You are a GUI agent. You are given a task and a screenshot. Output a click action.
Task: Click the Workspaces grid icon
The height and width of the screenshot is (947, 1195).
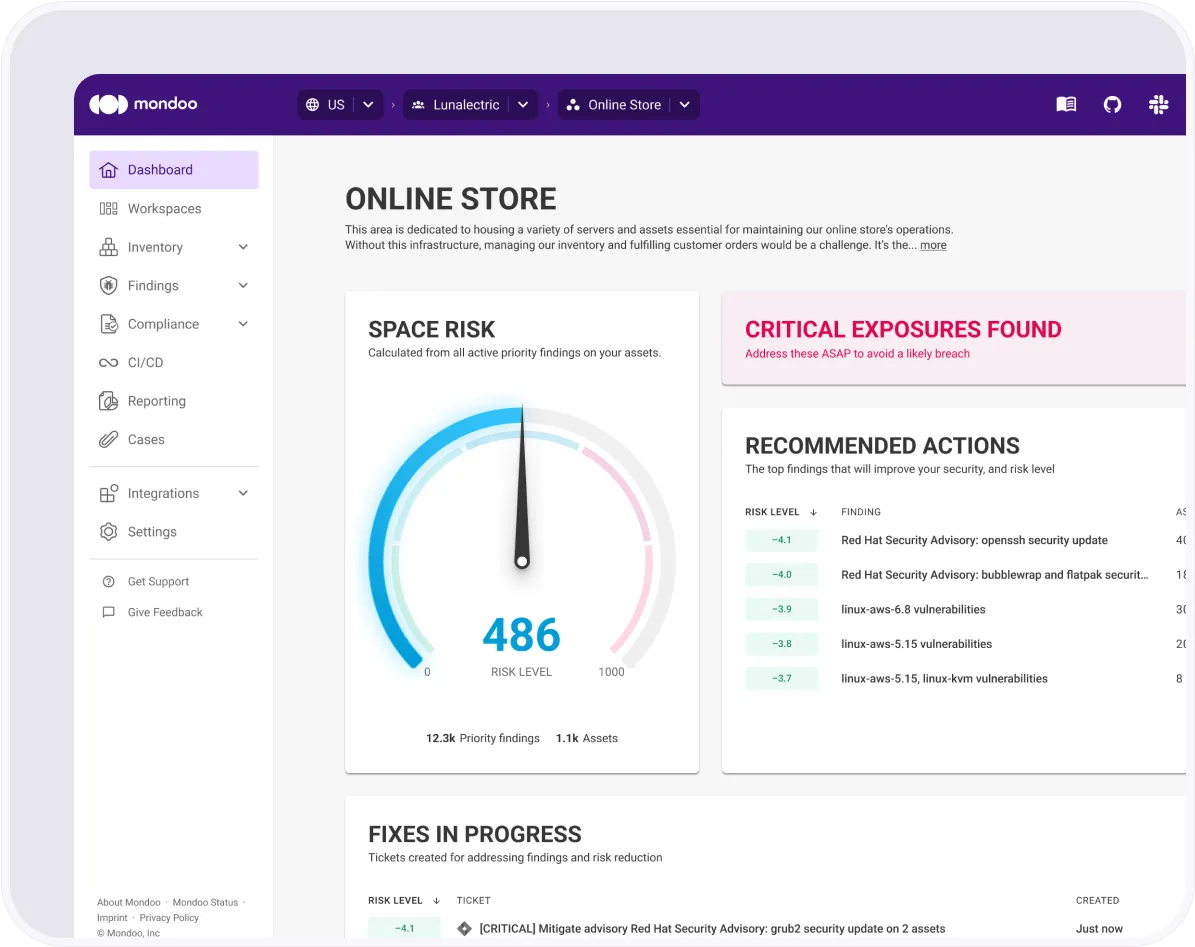108,208
